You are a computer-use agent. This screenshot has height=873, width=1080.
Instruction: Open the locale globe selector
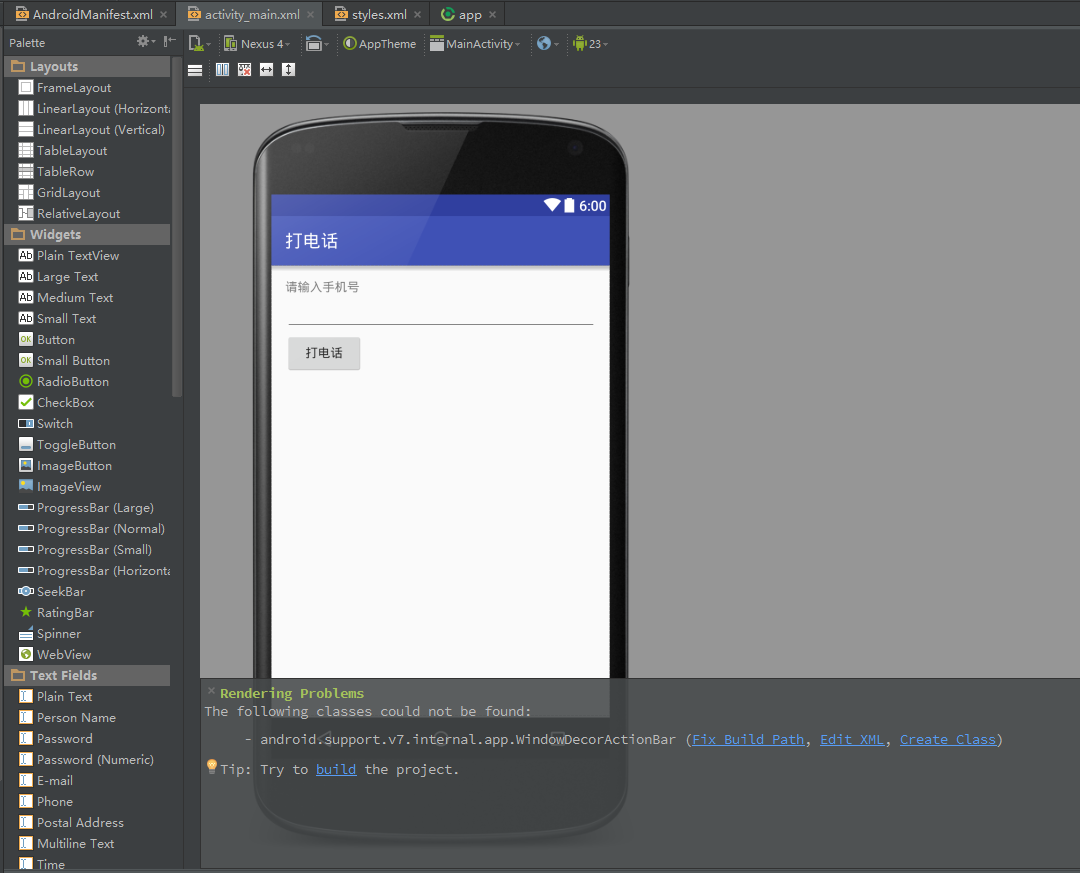(546, 44)
